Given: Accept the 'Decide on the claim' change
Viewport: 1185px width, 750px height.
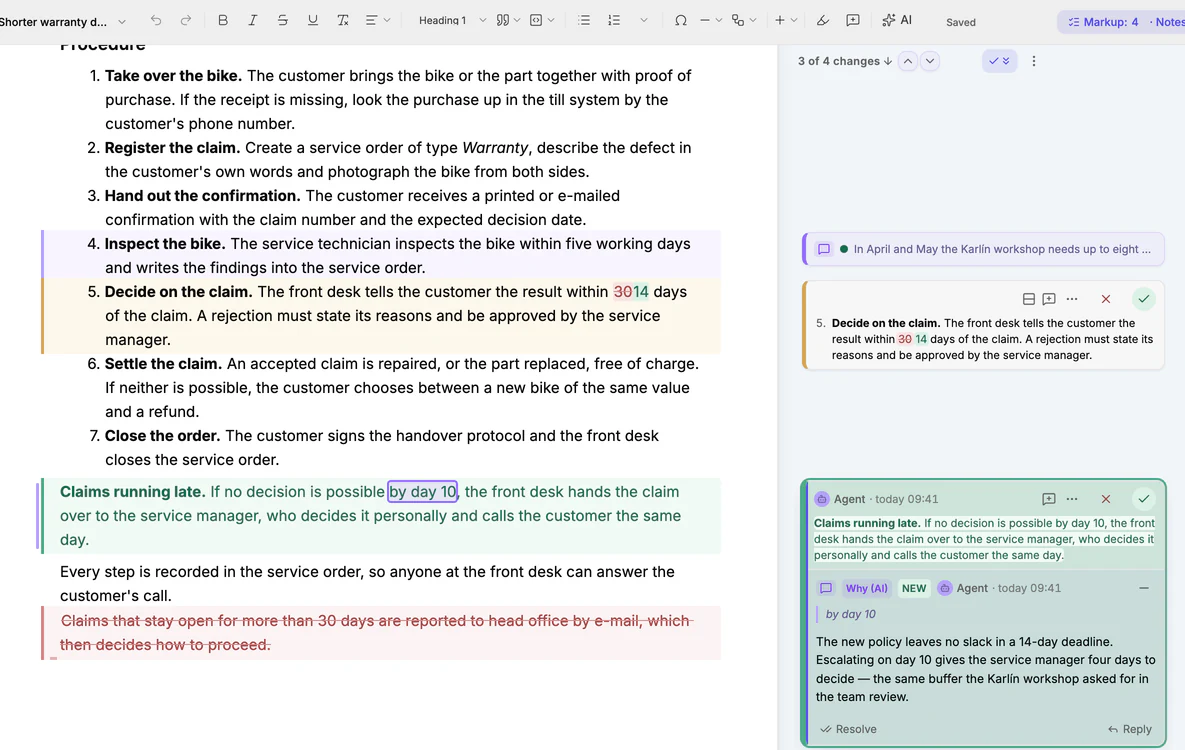Looking at the screenshot, I should pyautogui.click(x=1143, y=299).
